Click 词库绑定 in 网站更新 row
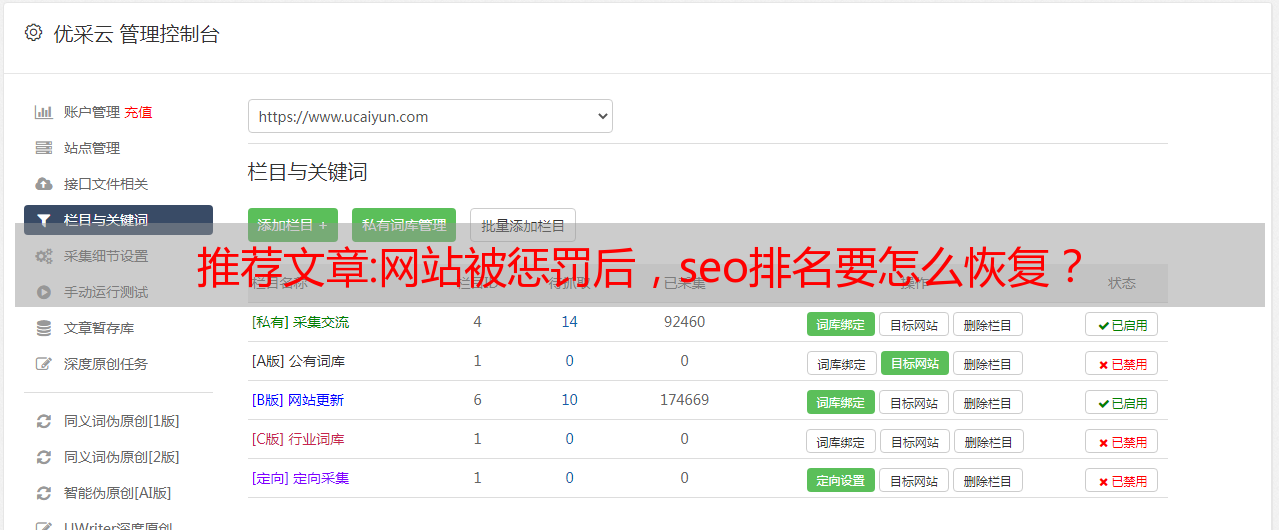This screenshot has height=530, width=1279. pyautogui.click(x=841, y=402)
